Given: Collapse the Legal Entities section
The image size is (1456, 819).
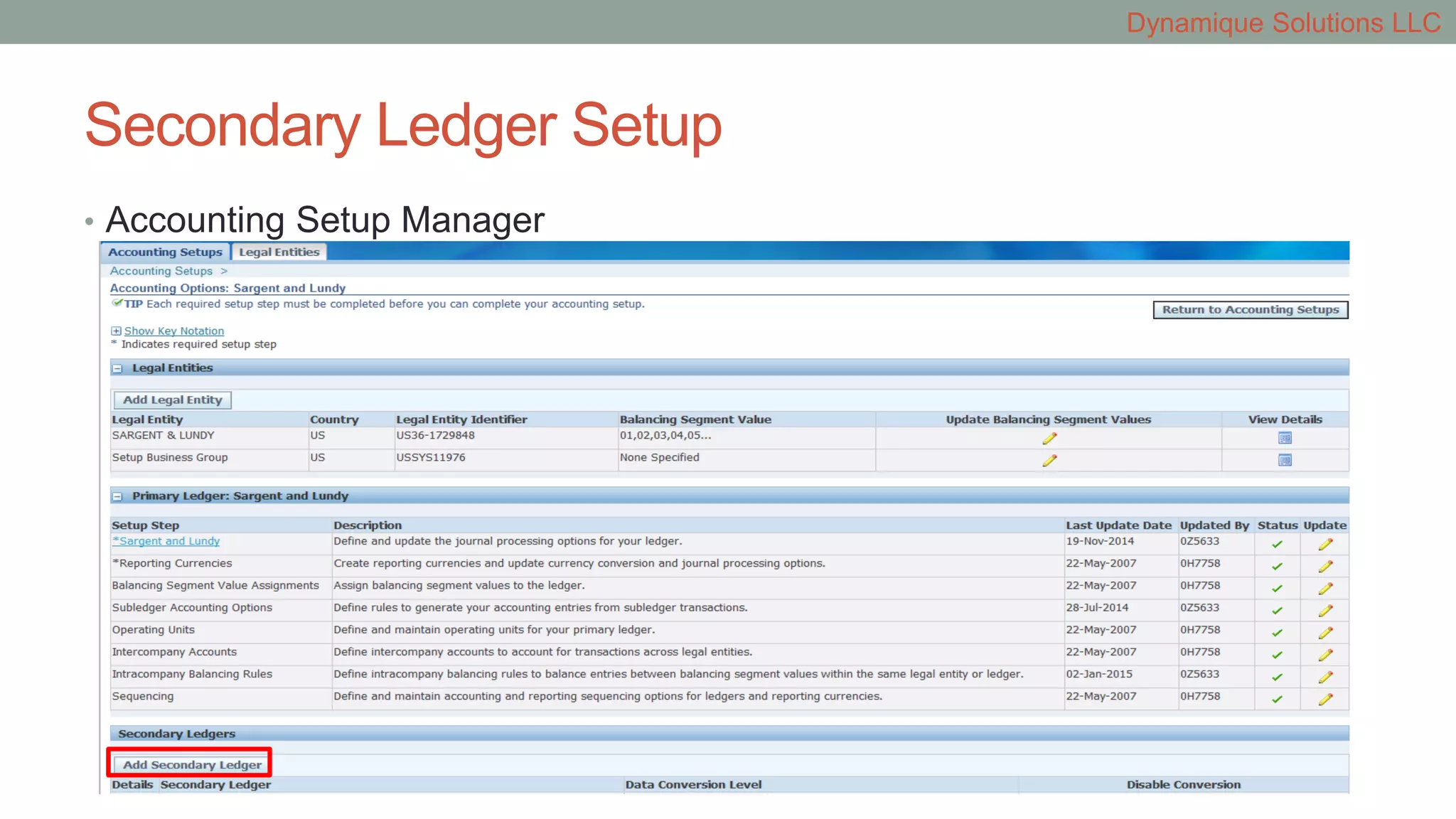Looking at the screenshot, I should (117, 368).
